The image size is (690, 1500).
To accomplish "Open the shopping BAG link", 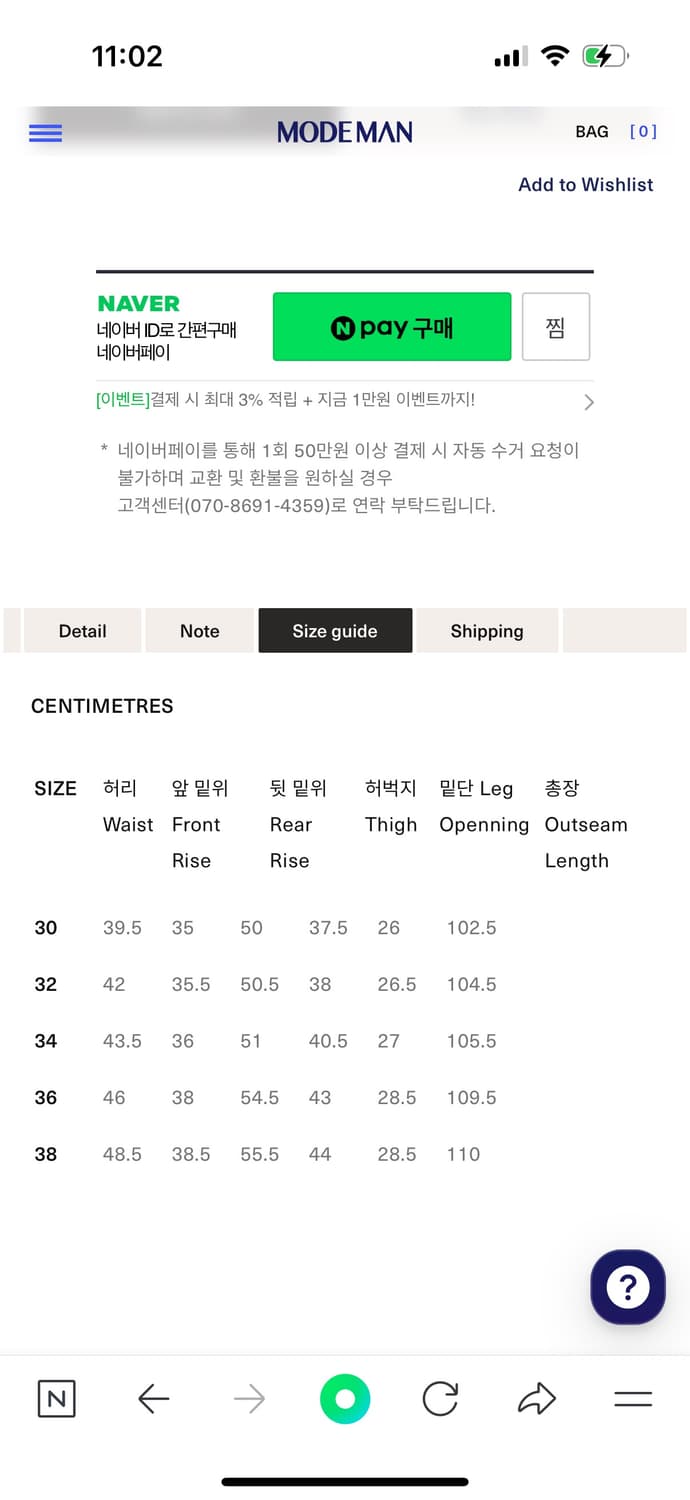I will [593, 131].
